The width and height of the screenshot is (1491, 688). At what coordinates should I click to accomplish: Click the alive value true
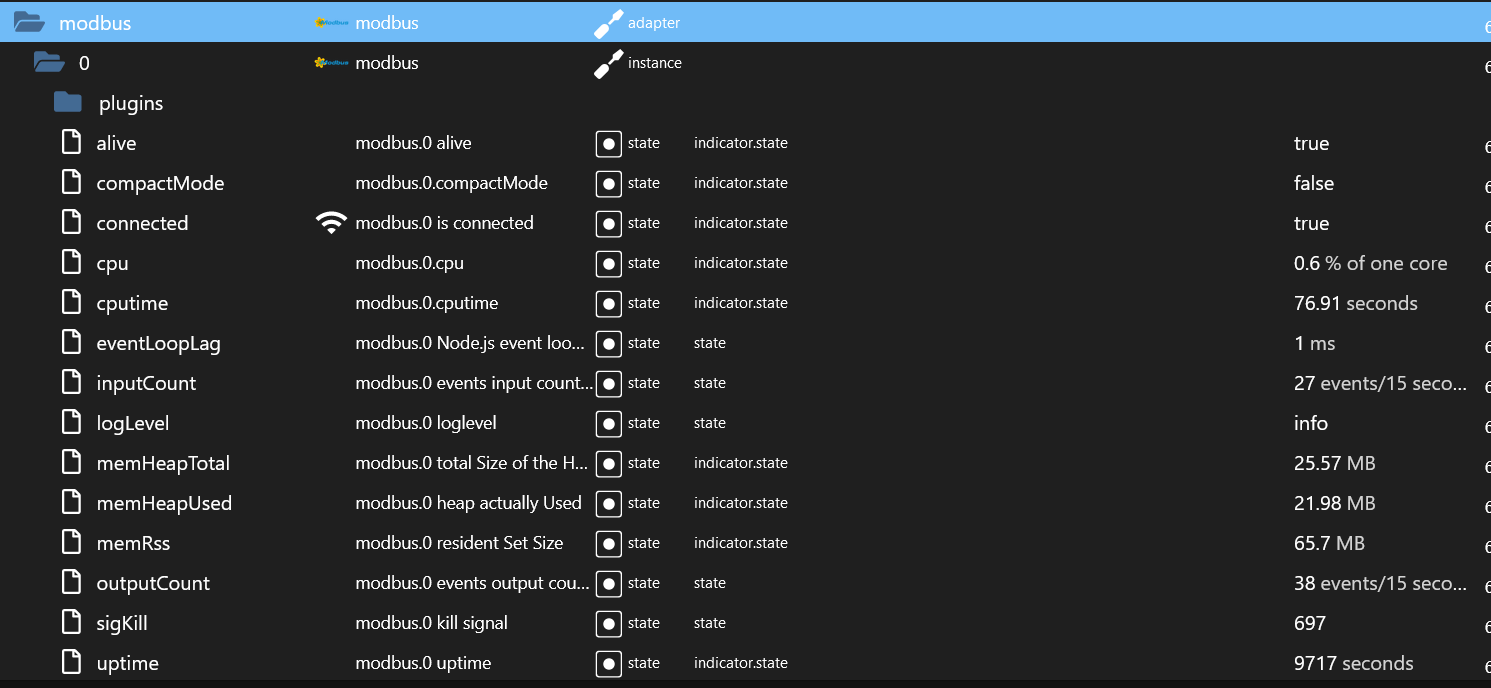(x=1311, y=143)
